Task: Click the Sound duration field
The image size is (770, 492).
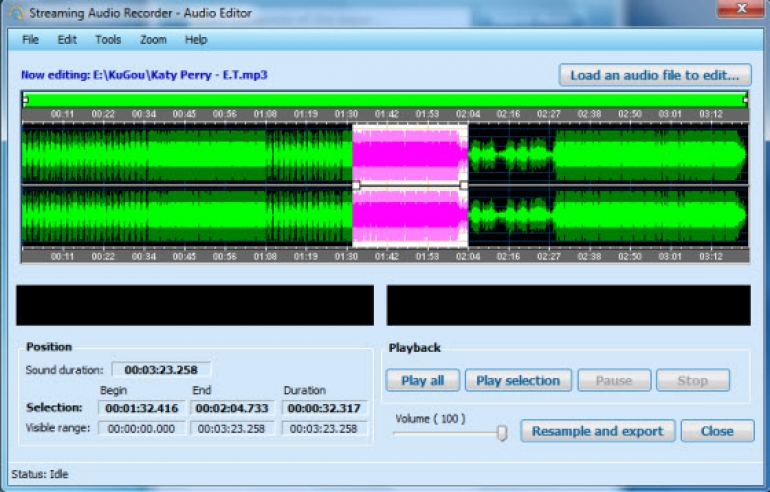Action: 161,370
